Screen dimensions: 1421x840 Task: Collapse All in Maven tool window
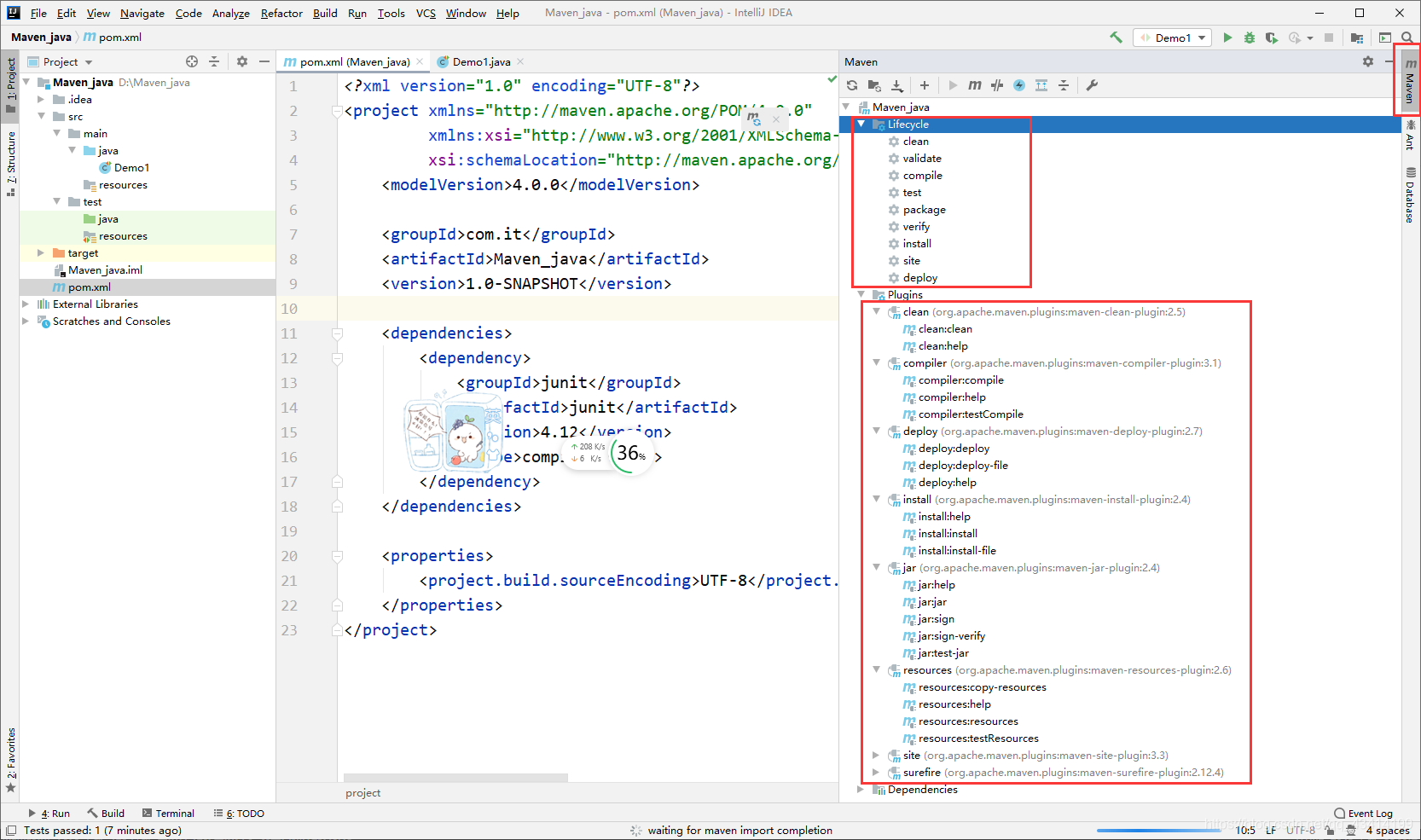(x=1064, y=85)
